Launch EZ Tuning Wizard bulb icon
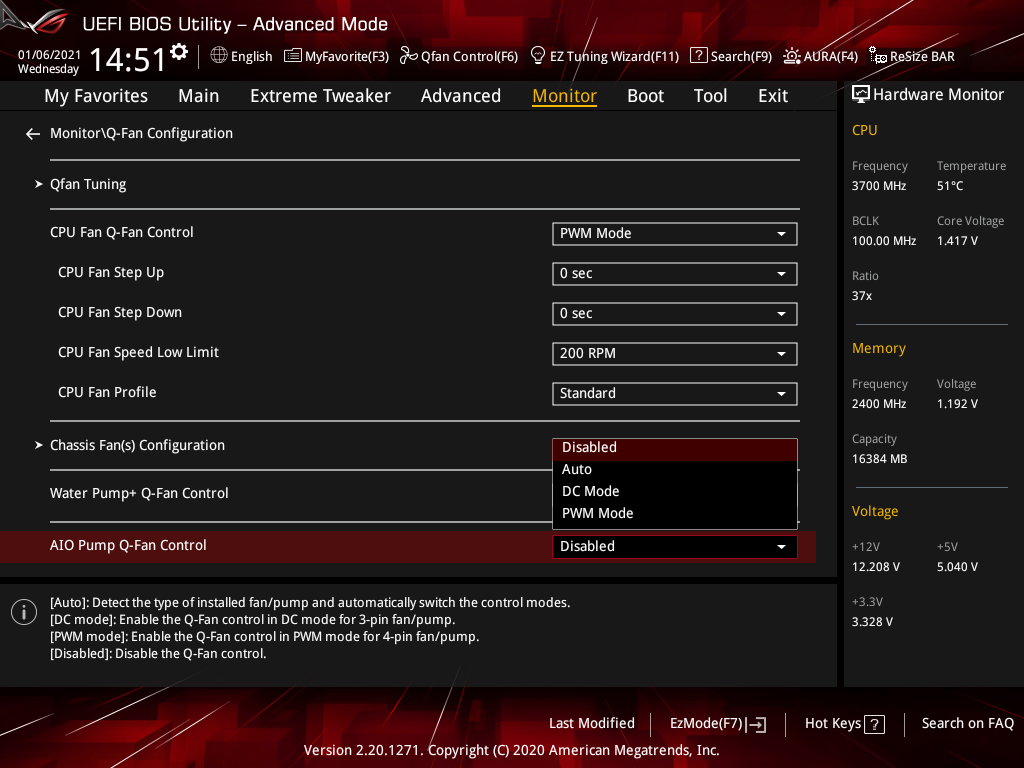The height and width of the screenshot is (768, 1024). tap(538, 56)
